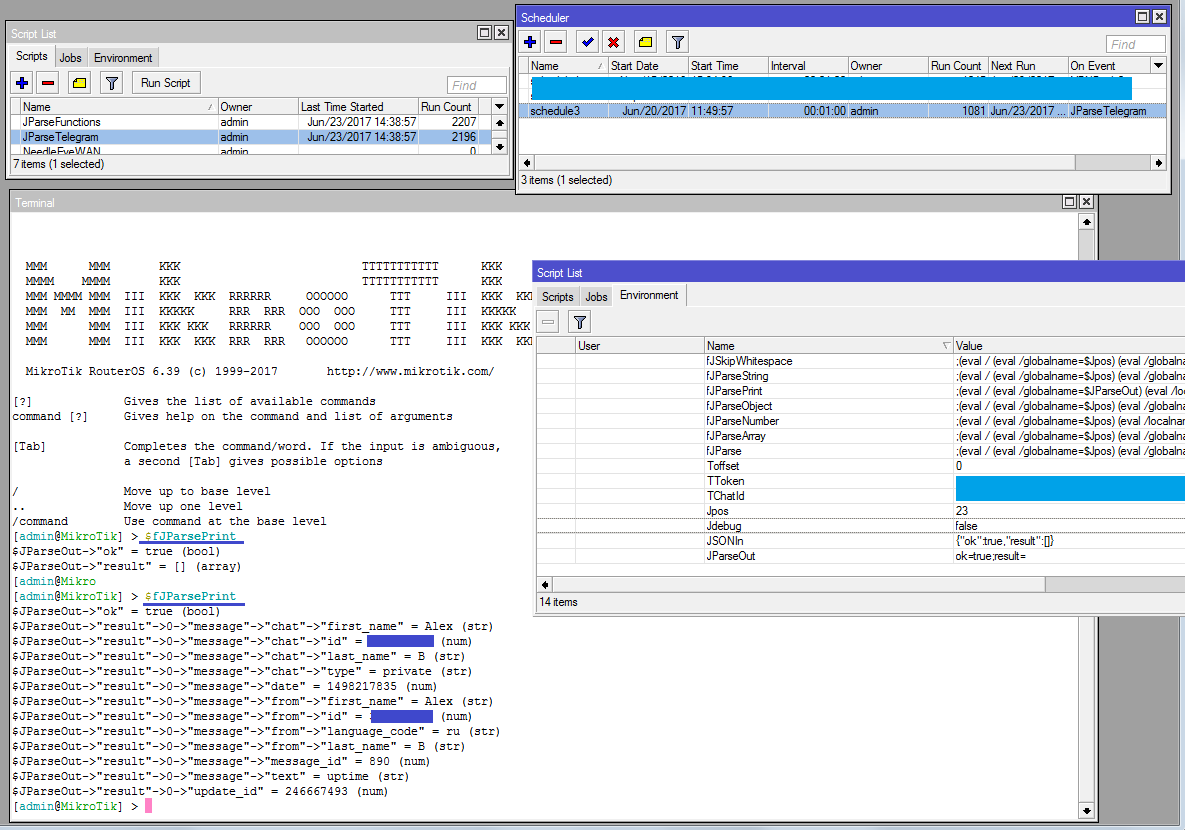Disable schedule using red X icon

pyautogui.click(x=614, y=42)
